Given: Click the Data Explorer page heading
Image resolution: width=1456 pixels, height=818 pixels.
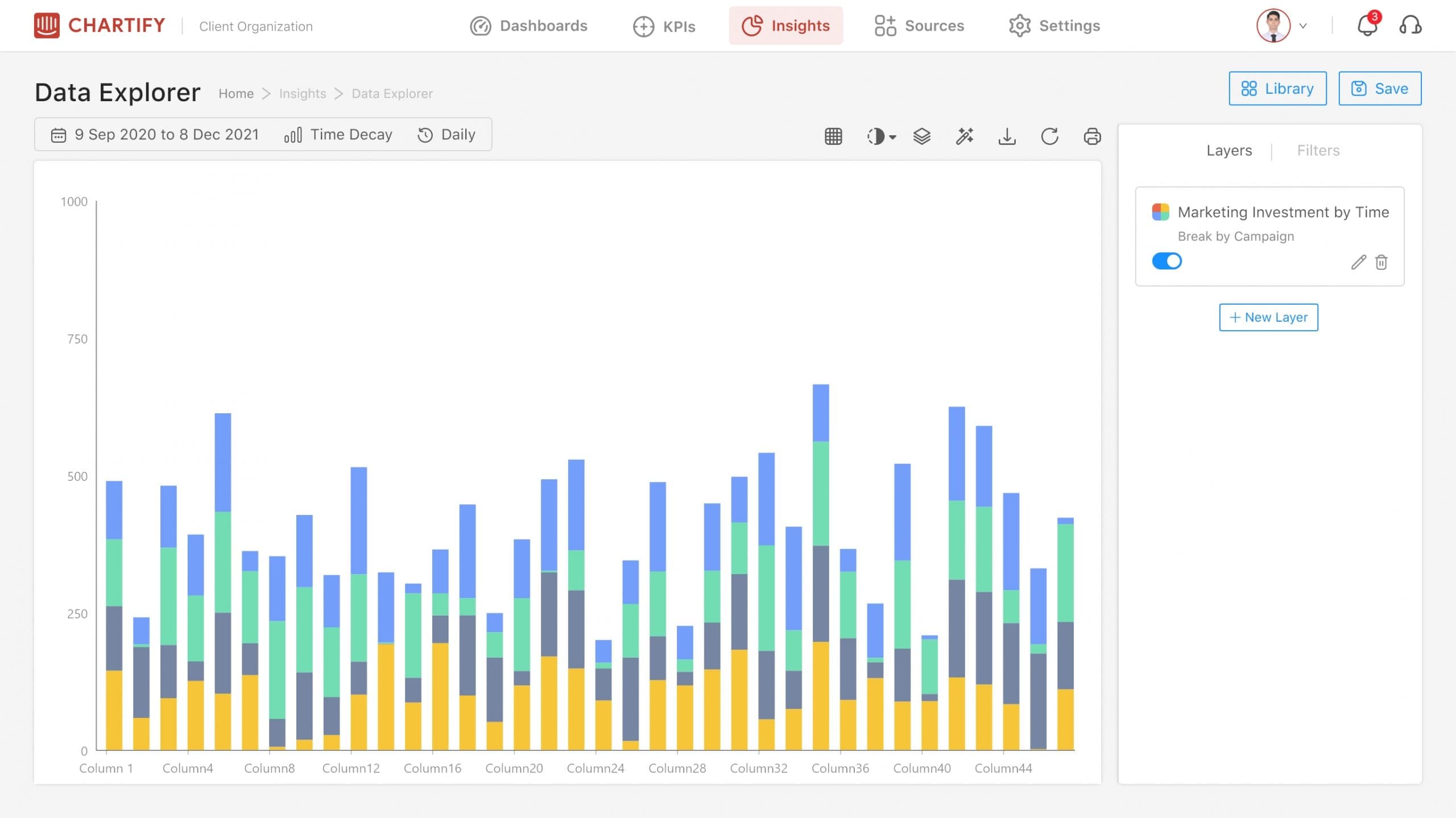Looking at the screenshot, I should (x=118, y=92).
